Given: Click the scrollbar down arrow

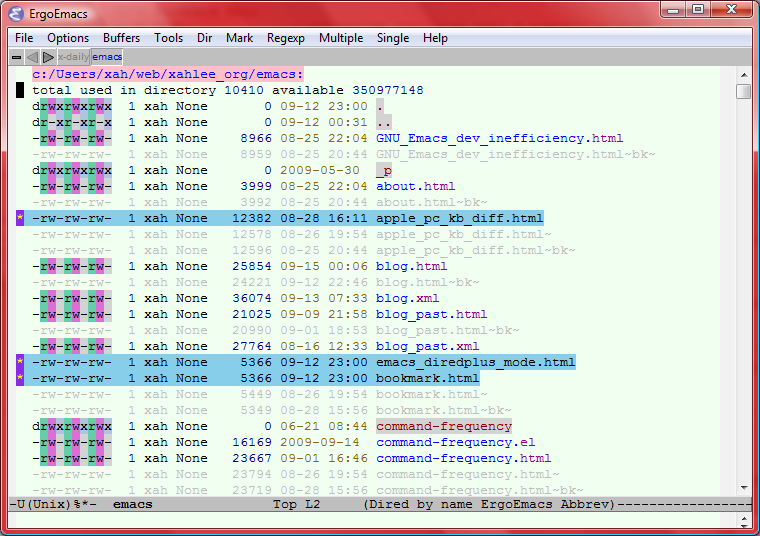Looking at the screenshot, I should 744,488.
